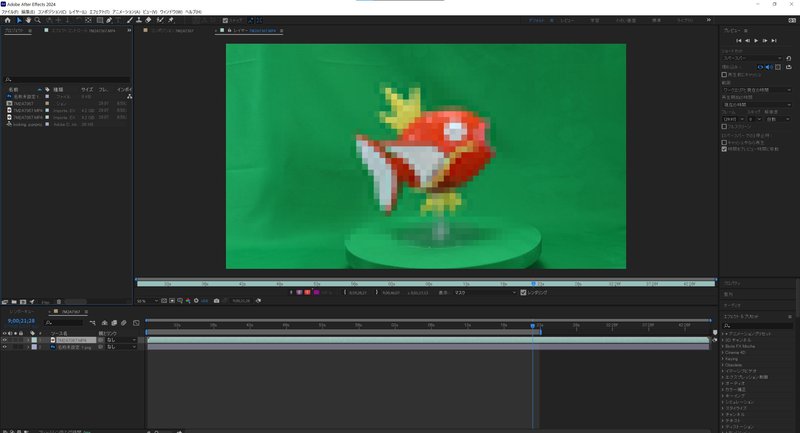Open the エフェクト menu
Screen dimensions: 800x433
point(99,12)
